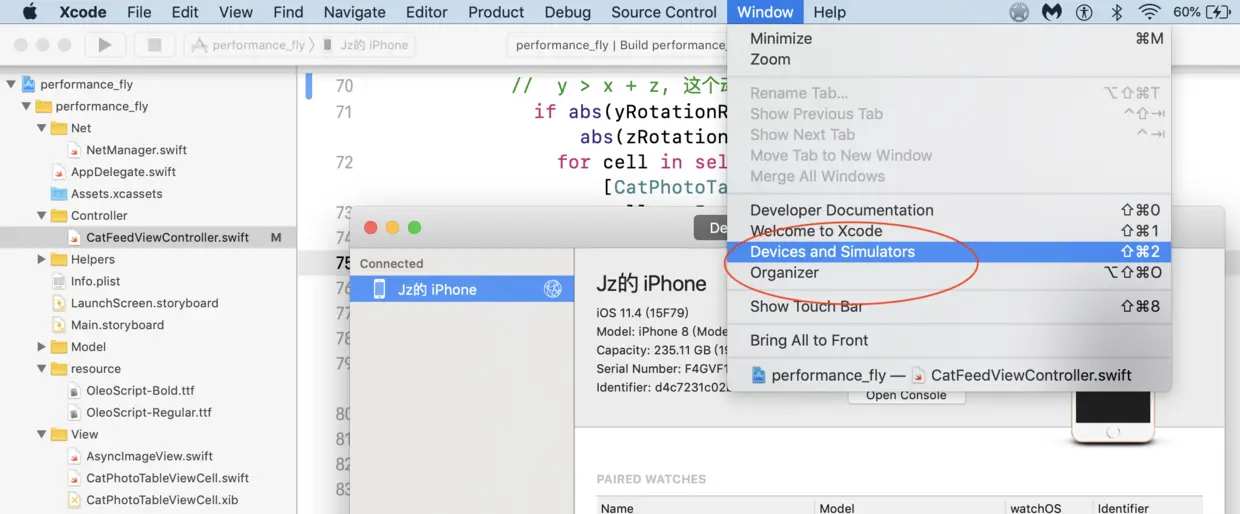The image size is (1240, 514).
Task: Choose Minimize from Window menu
Action: [x=949, y=38]
